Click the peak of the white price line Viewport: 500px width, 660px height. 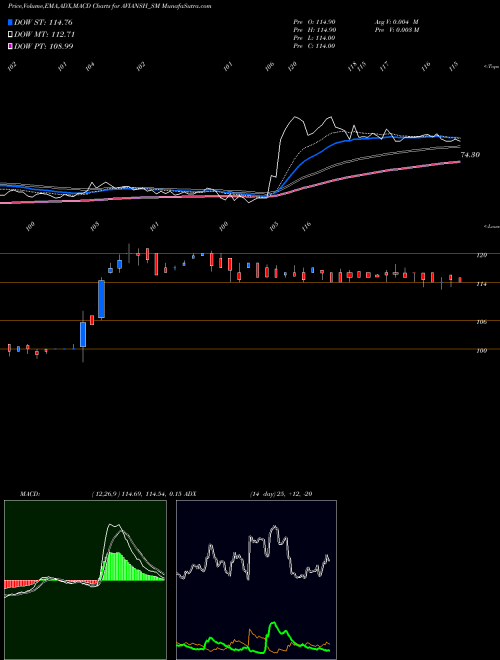coord(296,117)
